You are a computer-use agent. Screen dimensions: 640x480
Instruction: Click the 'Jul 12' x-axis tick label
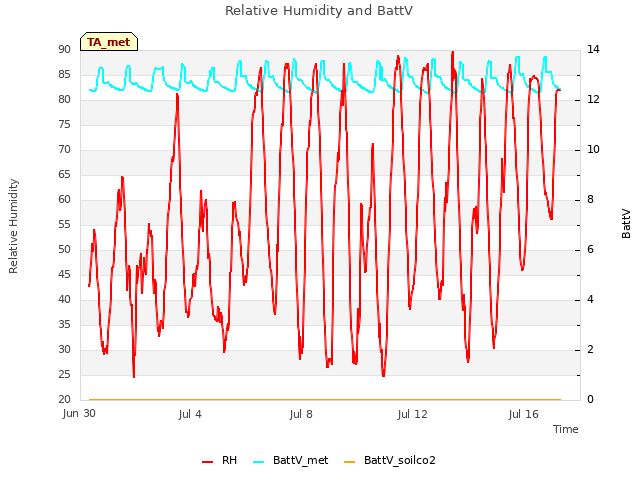pos(412,414)
